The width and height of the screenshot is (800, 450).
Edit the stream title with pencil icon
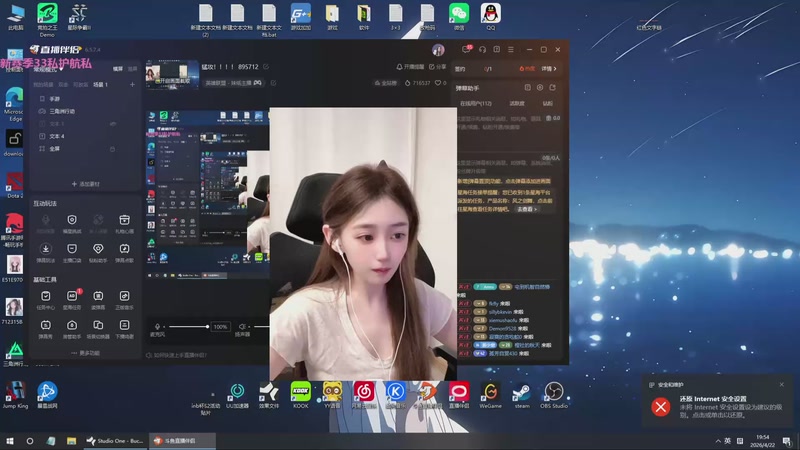(x=266, y=67)
